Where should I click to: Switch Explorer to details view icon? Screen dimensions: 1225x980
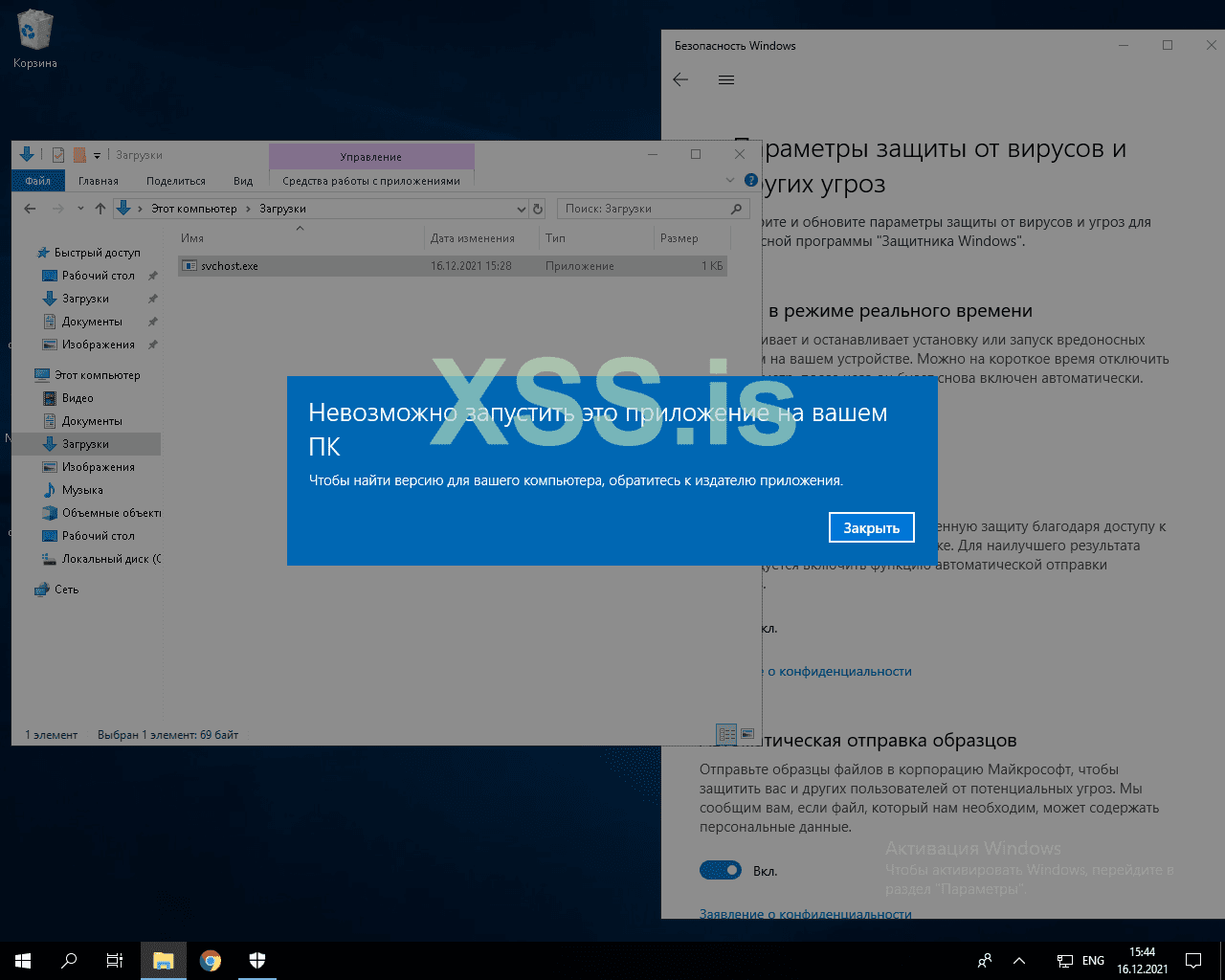(x=726, y=734)
